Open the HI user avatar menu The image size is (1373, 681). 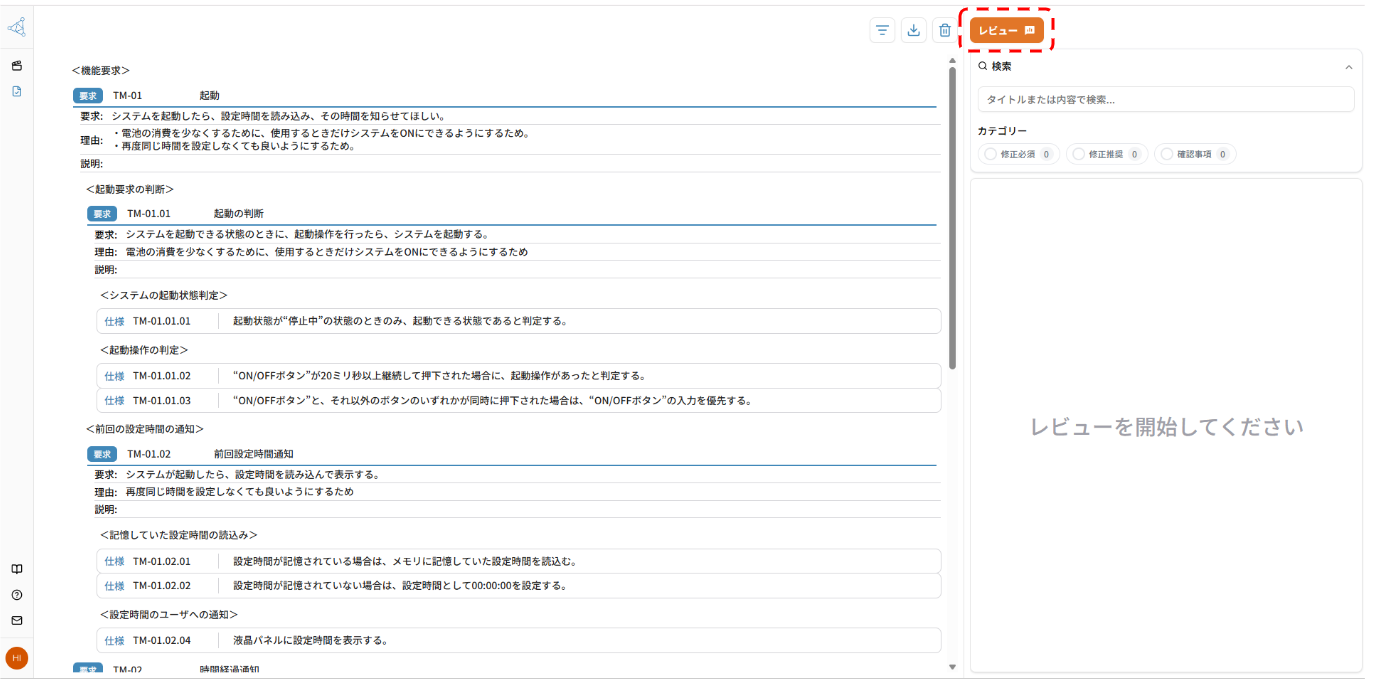[17, 659]
